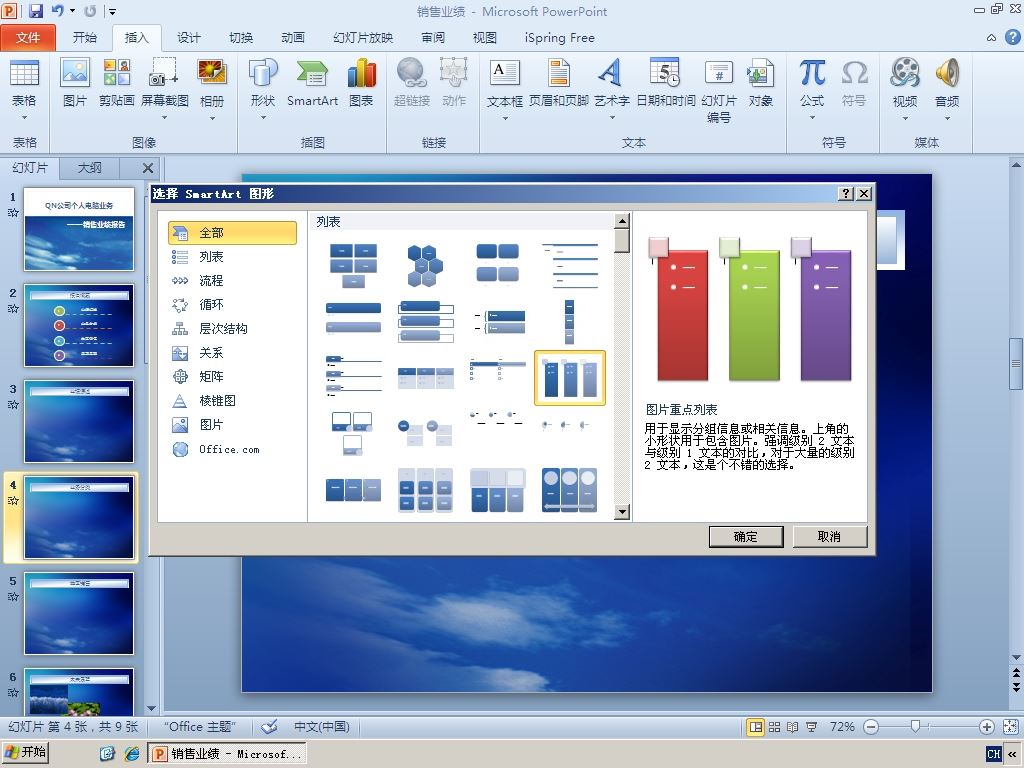Switch to the 开始 Home tab
This screenshot has height=768, width=1024.
tap(85, 38)
